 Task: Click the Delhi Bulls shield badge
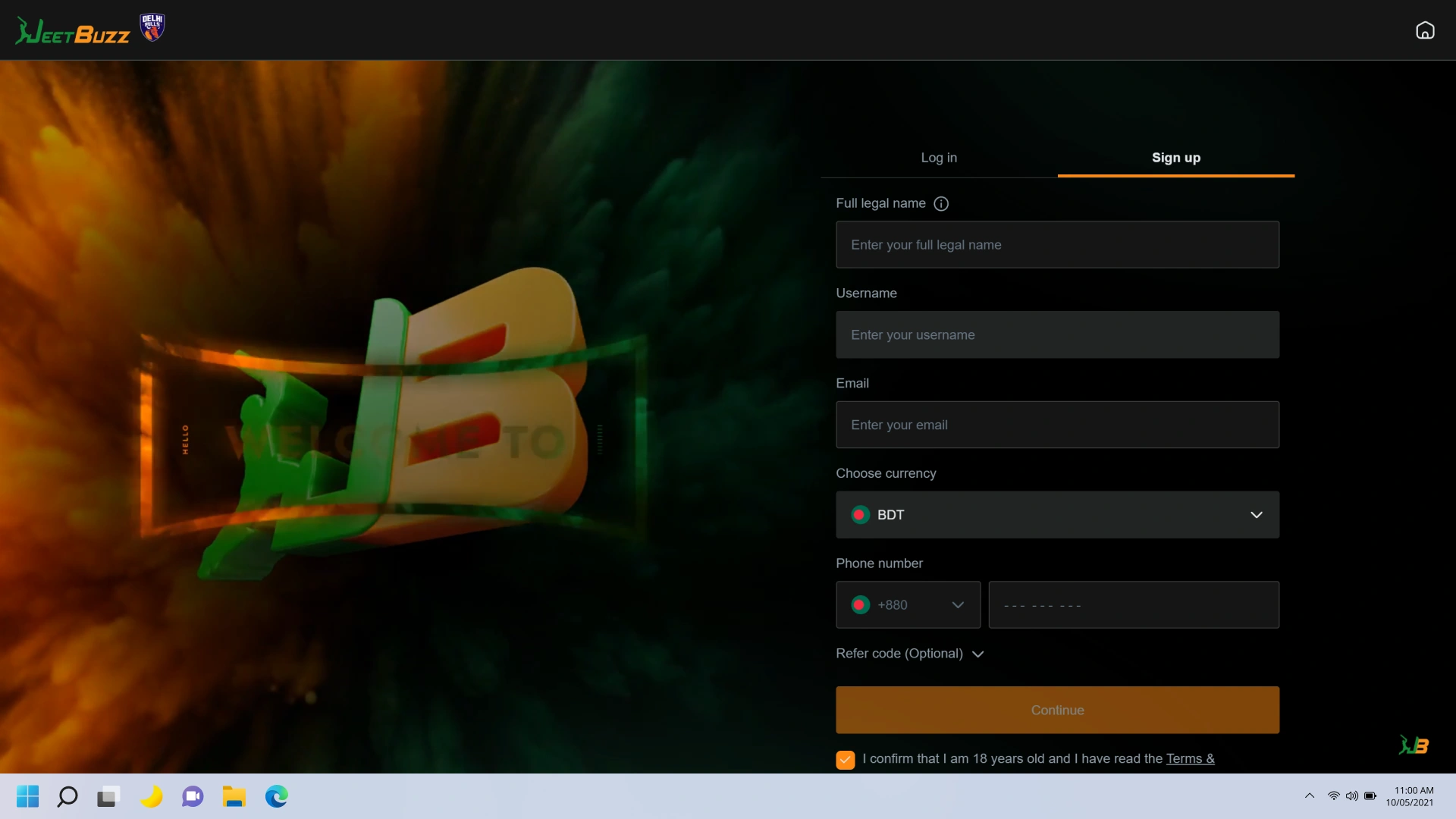(152, 27)
